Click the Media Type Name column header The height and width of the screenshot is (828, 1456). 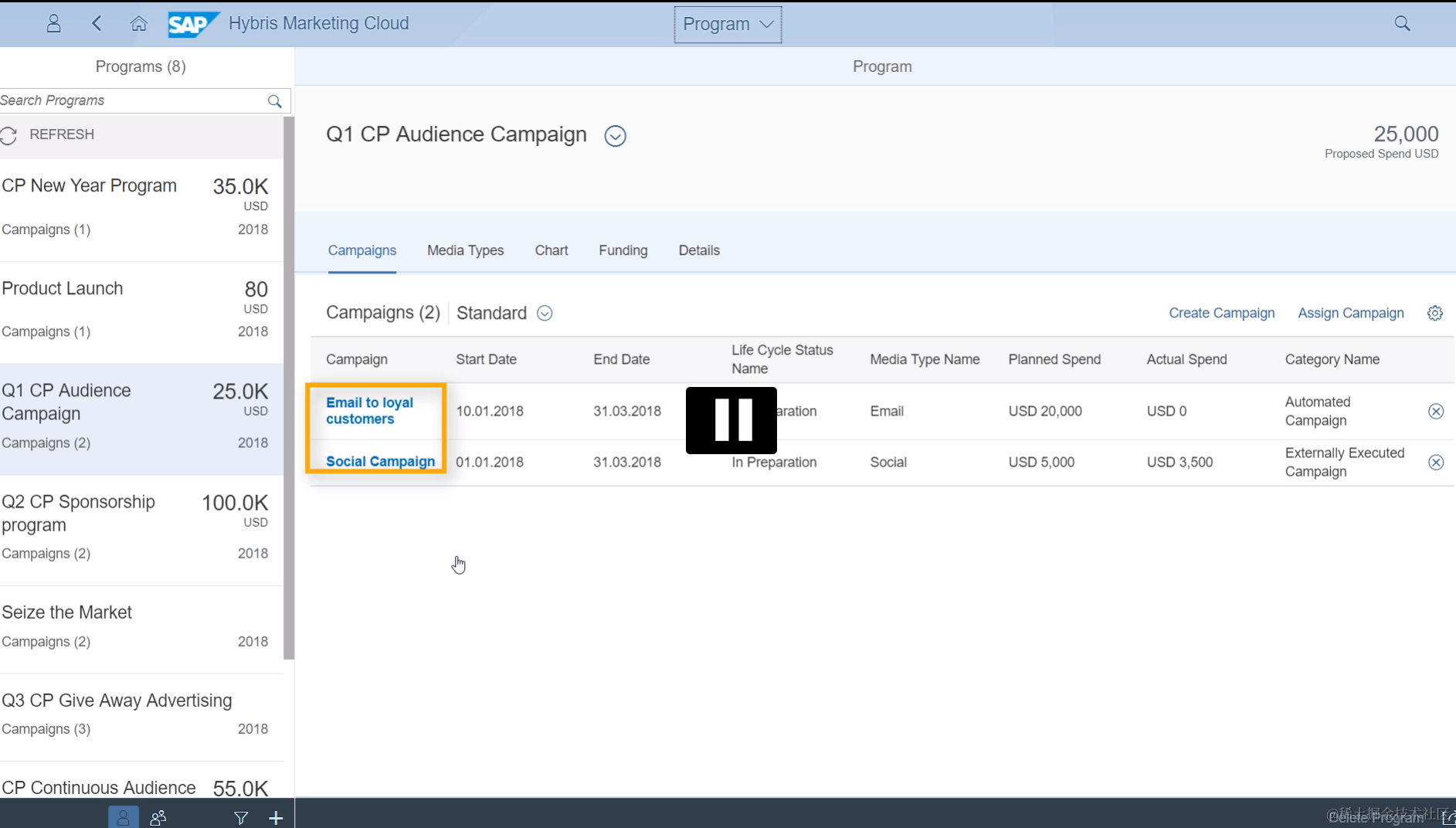[925, 359]
